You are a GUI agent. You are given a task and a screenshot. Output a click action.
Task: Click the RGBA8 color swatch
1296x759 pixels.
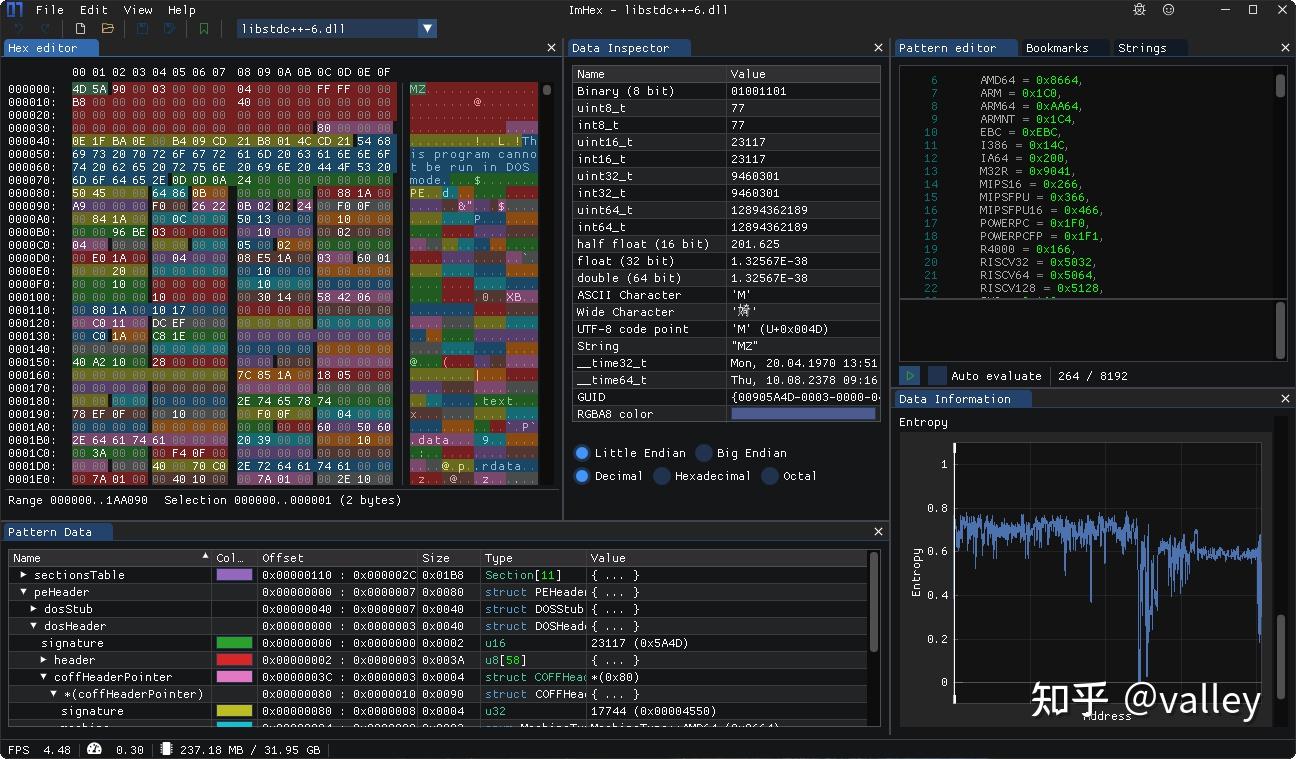point(803,413)
